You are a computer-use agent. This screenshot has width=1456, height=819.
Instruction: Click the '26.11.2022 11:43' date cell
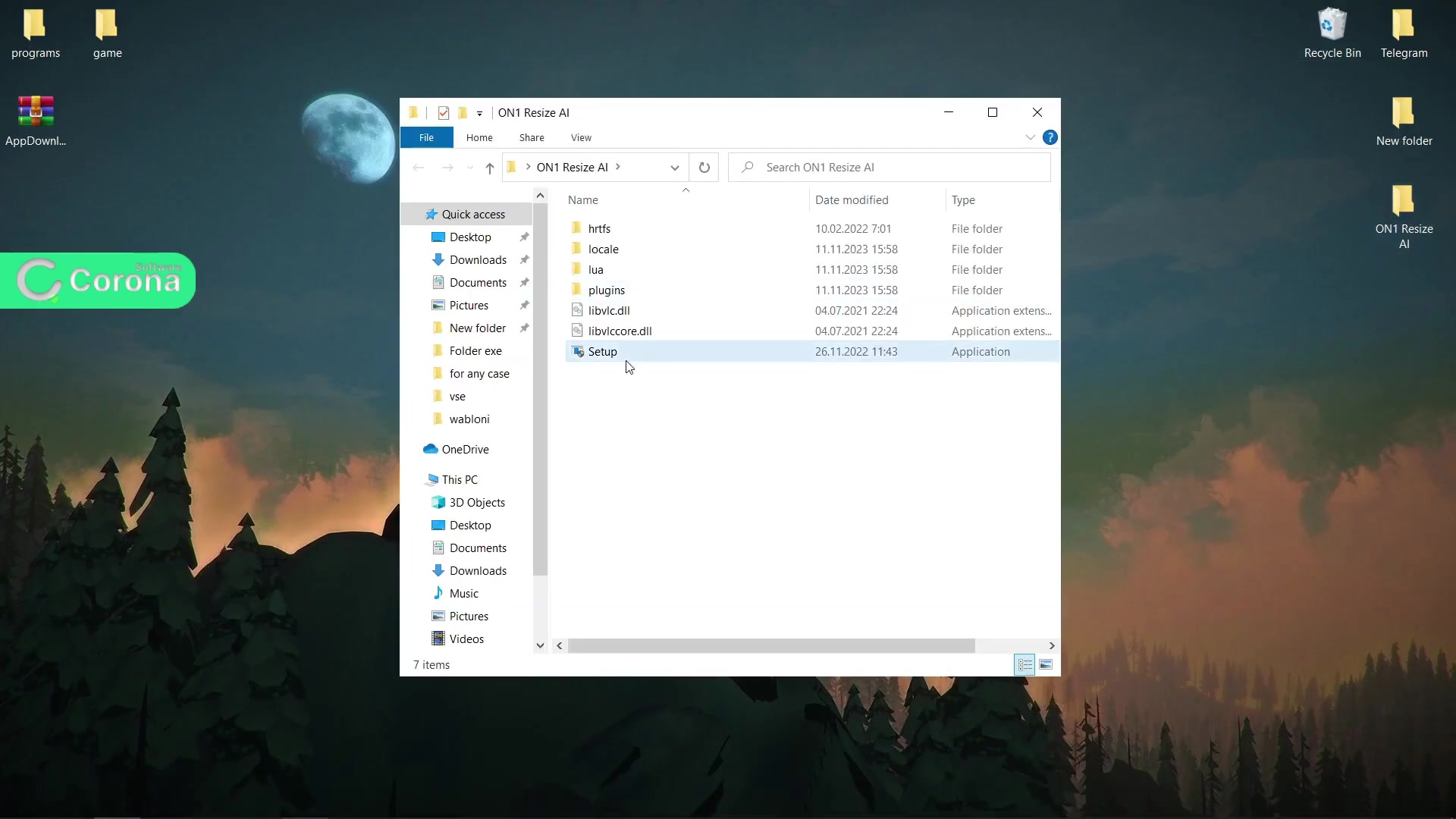point(856,352)
